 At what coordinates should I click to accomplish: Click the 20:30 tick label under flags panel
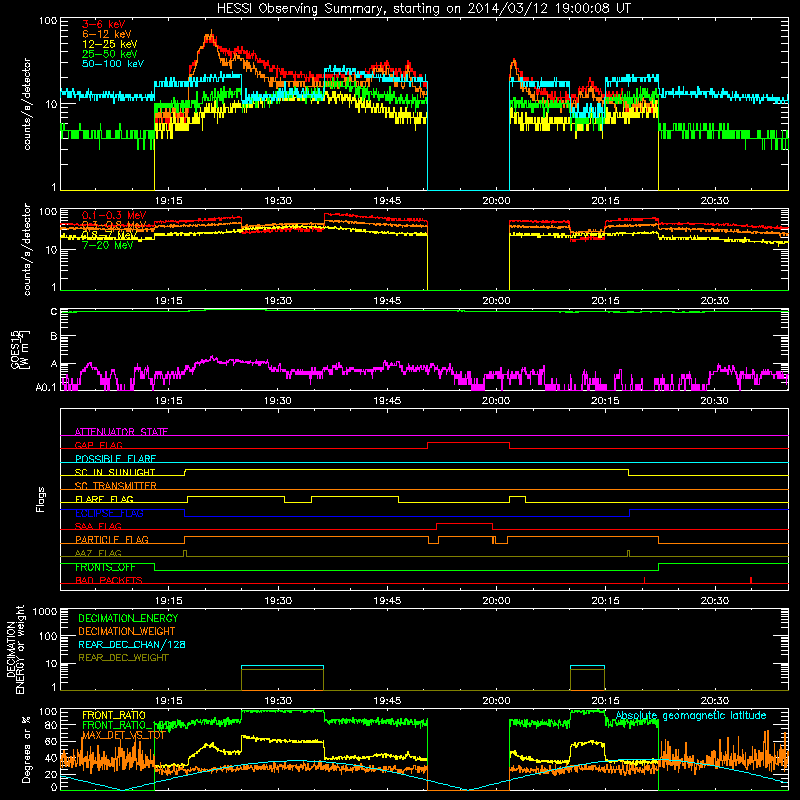click(x=715, y=601)
